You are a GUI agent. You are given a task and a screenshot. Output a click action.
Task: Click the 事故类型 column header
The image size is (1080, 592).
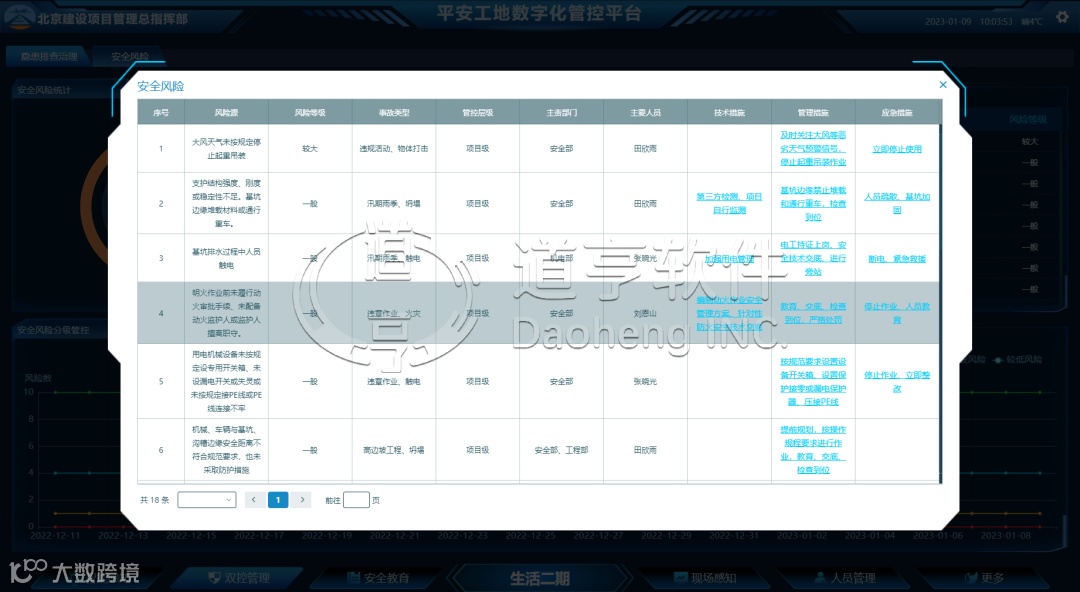(x=394, y=112)
